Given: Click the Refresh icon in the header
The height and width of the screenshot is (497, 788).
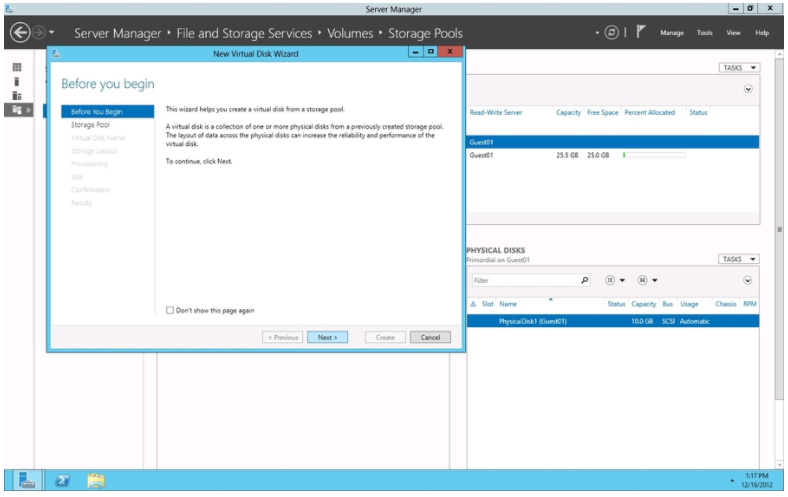Looking at the screenshot, I should pos(611,33).
